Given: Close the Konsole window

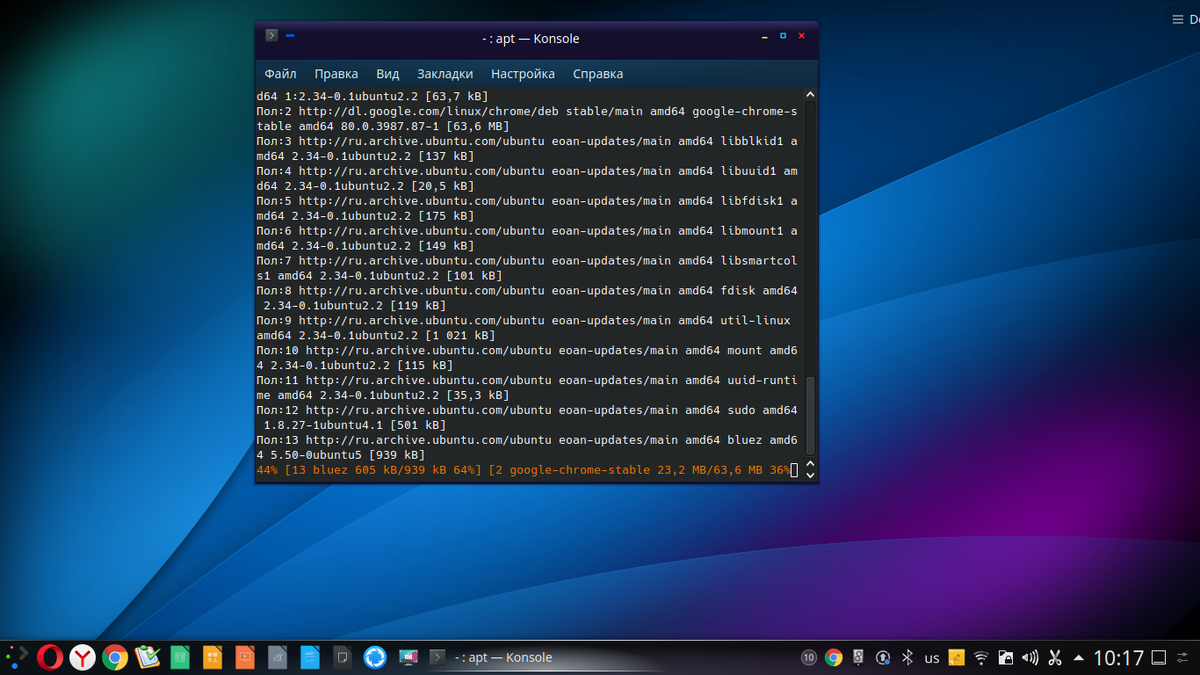Looking at the screenshot, I should pyautogui.click(x=801, y=36).
